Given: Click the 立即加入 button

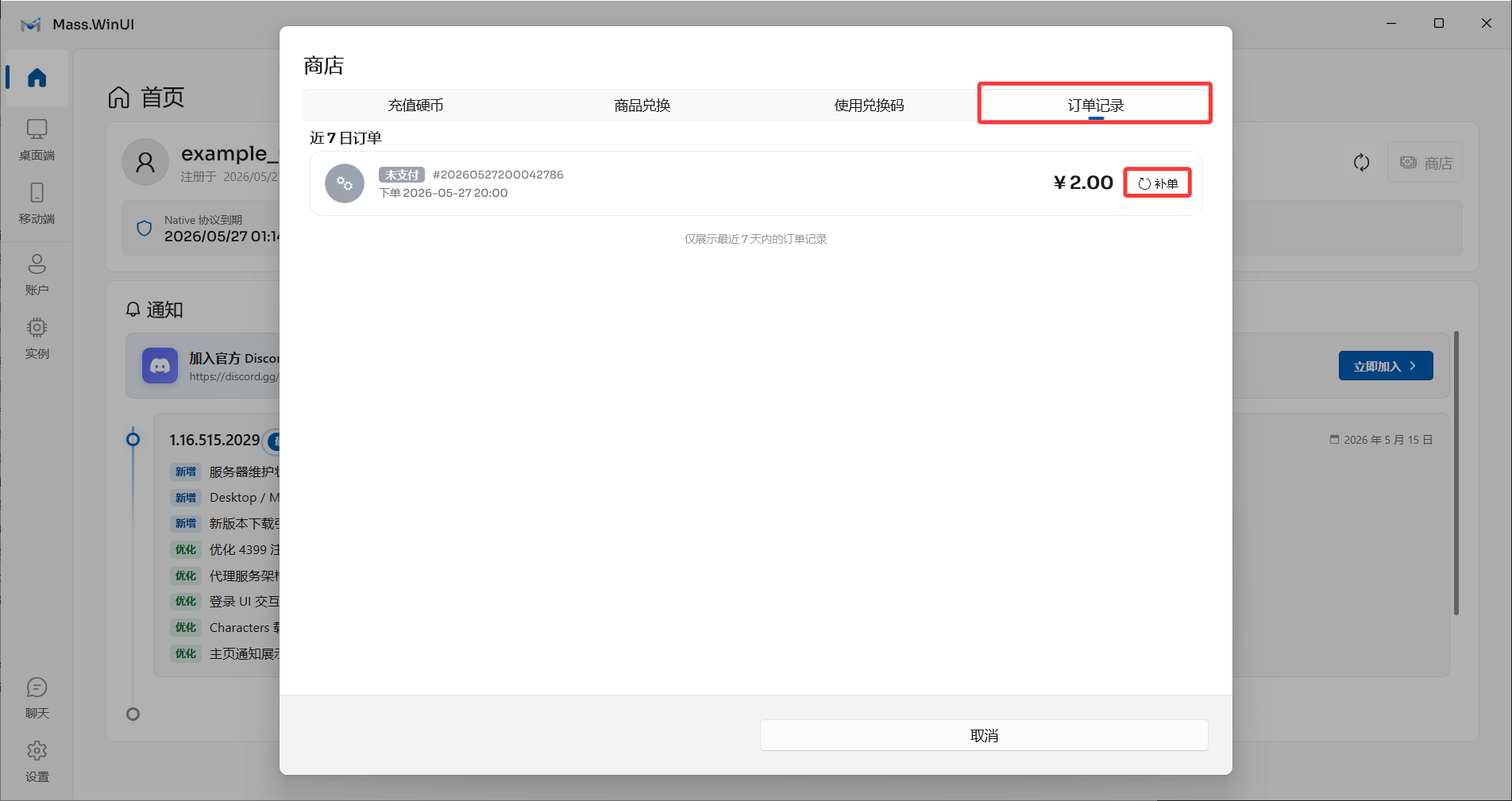Looking at the screenshot, I should tap(1386, 366).
